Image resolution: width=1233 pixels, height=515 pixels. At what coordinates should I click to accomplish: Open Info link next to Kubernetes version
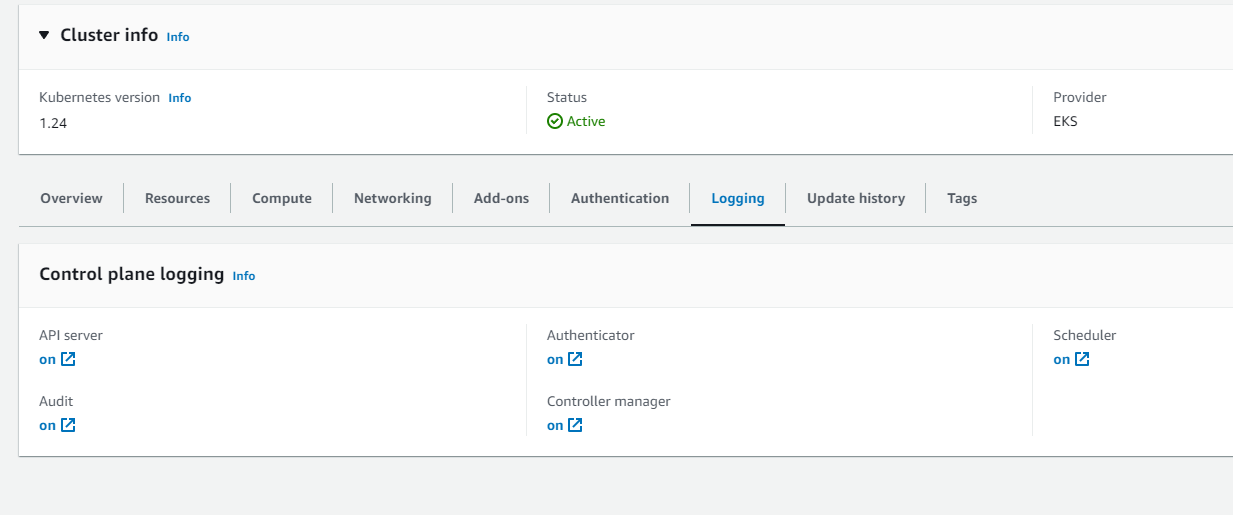pos(180,98)
